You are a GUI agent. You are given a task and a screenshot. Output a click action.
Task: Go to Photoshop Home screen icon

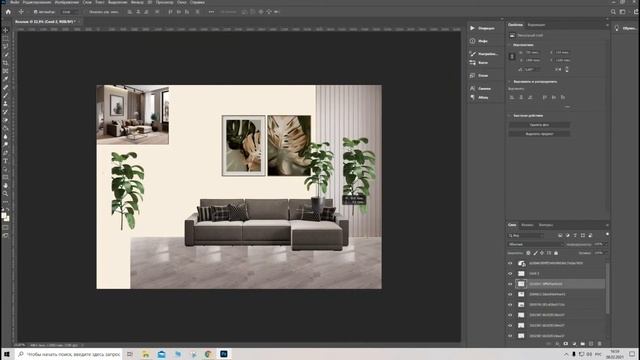(x=8, y=12)
